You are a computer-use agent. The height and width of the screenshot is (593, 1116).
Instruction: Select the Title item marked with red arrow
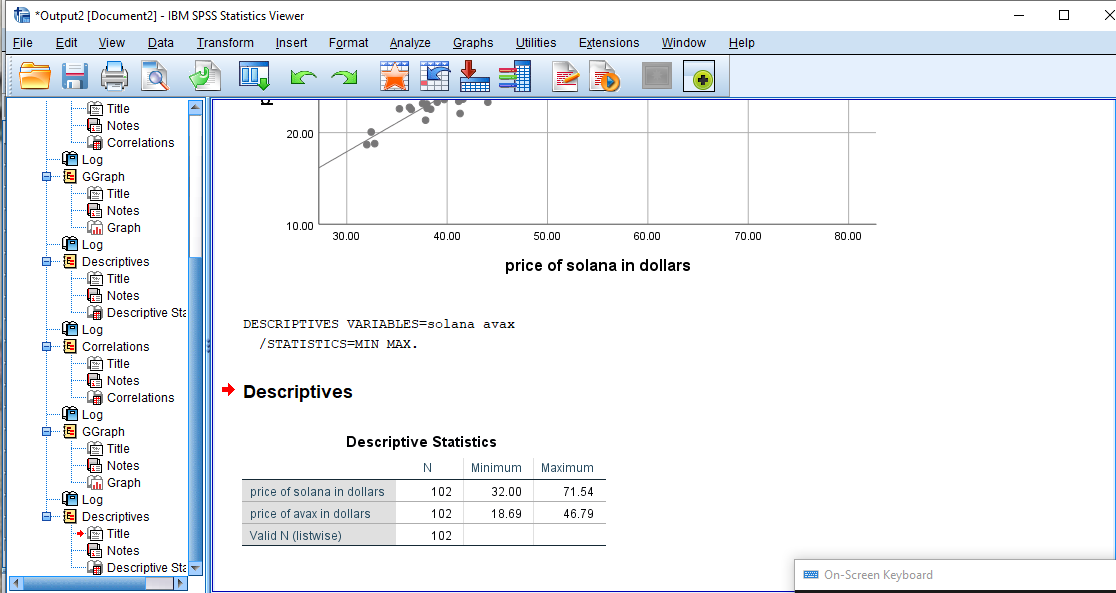click(x=118, y=534)
